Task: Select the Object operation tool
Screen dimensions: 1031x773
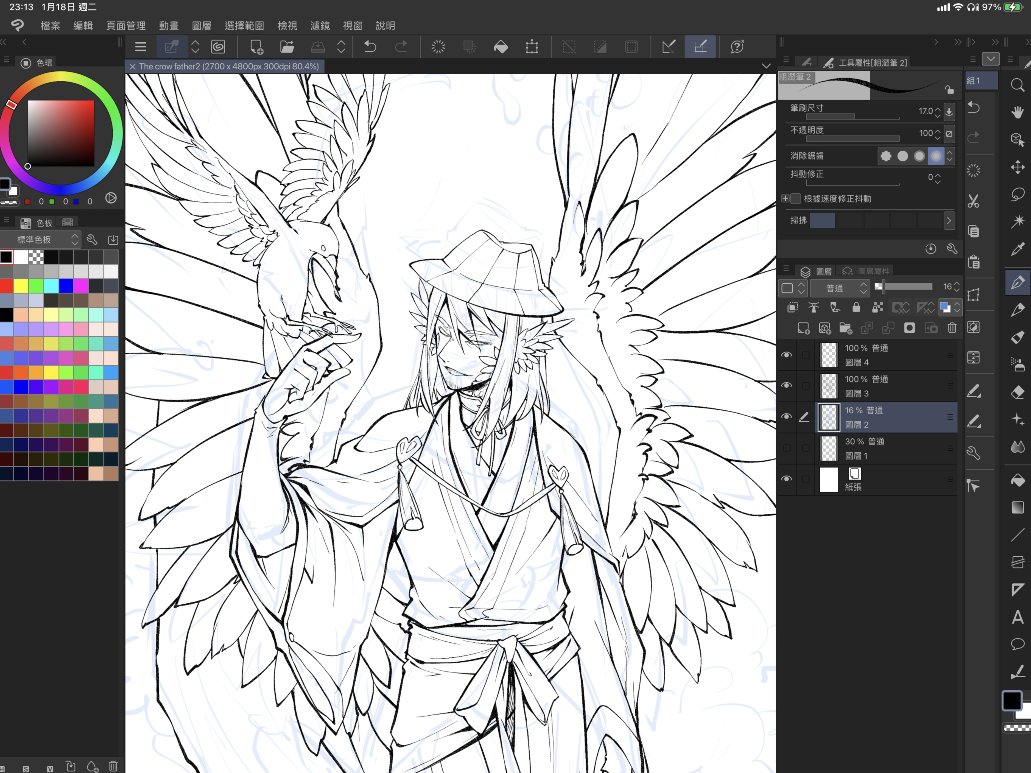Action: pos(1017,139)
